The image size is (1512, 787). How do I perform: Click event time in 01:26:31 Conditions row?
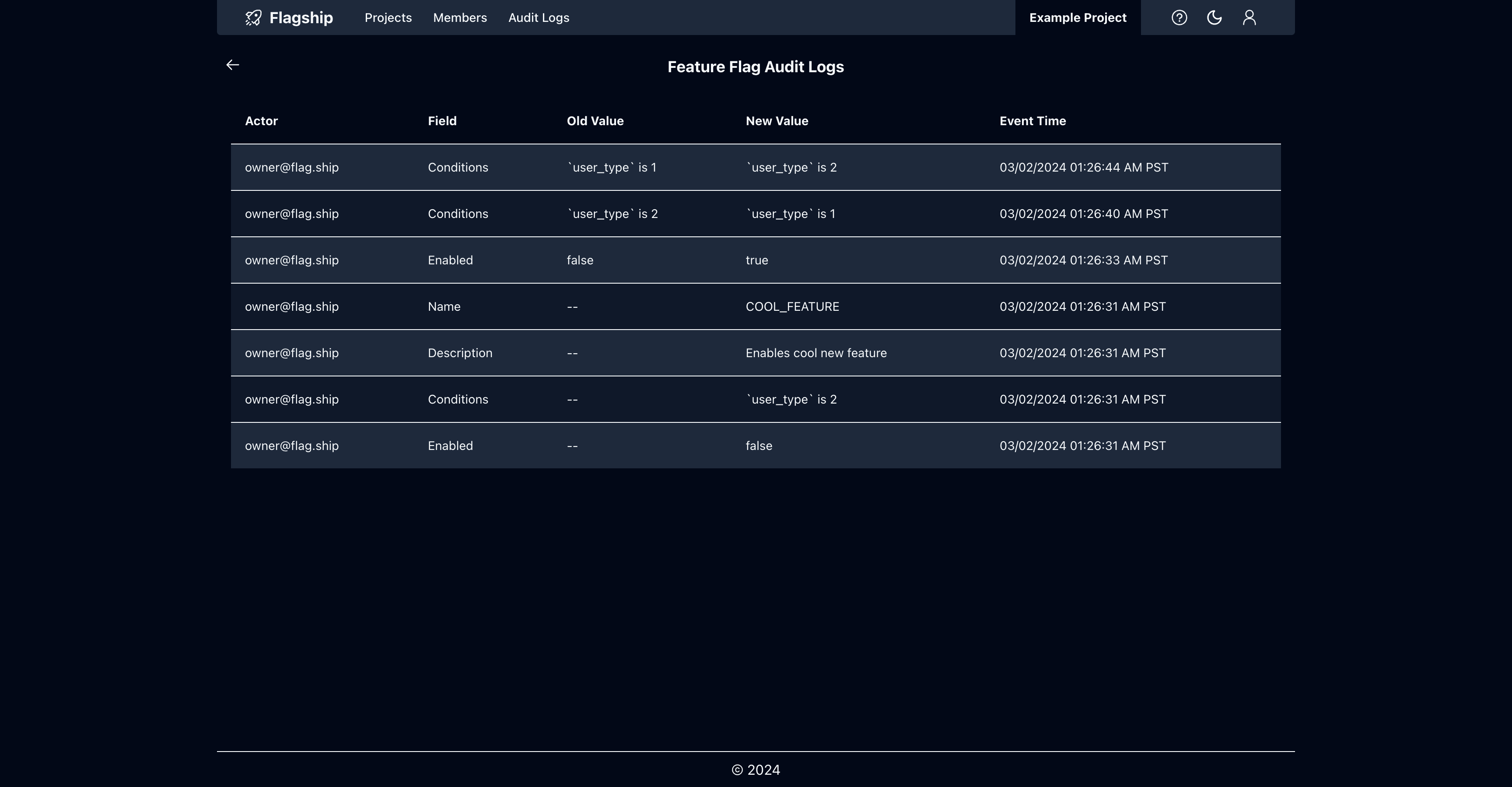pos(1083,399)
